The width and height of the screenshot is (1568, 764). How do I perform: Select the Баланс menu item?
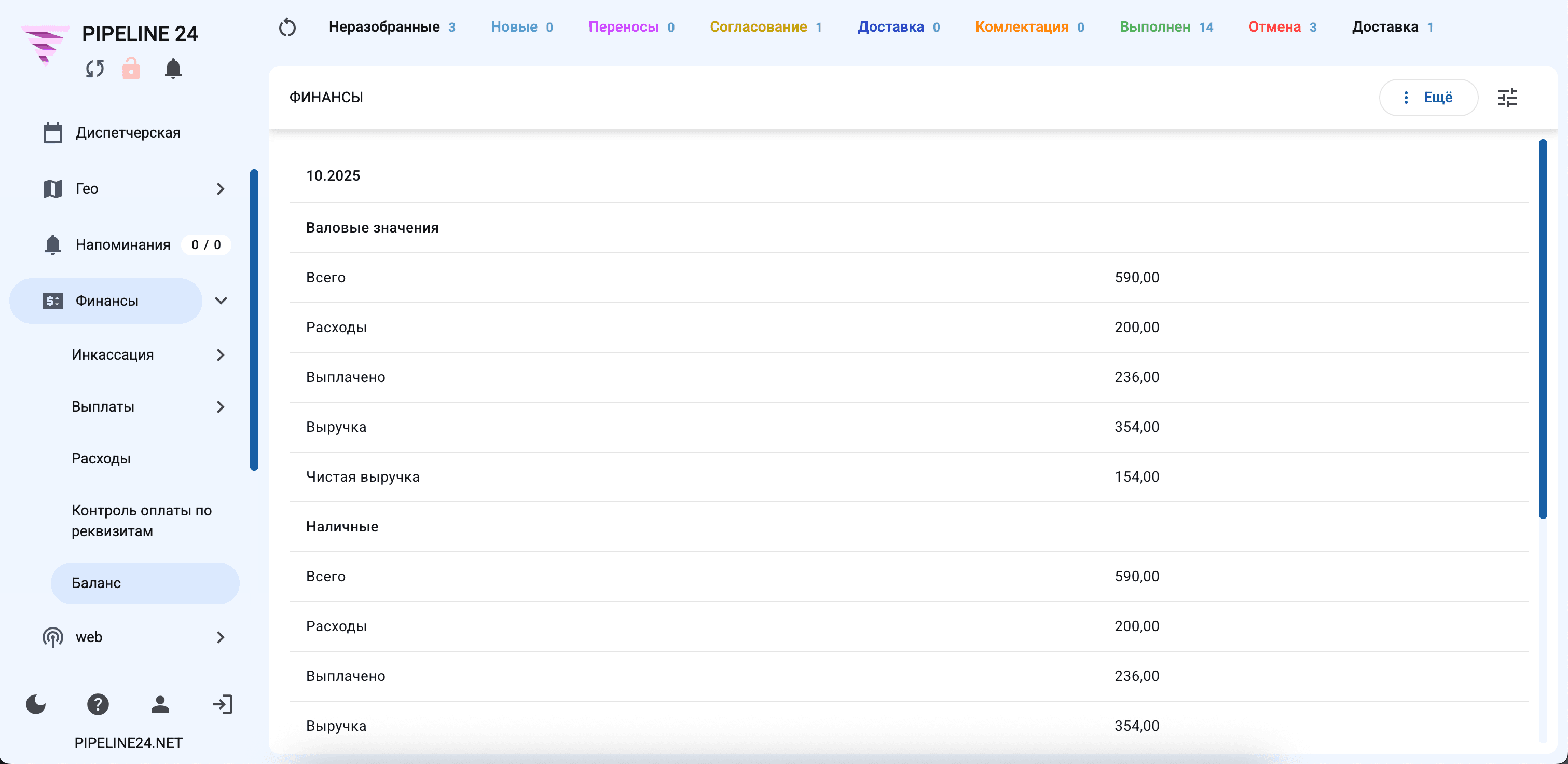[x=145, y=583]
